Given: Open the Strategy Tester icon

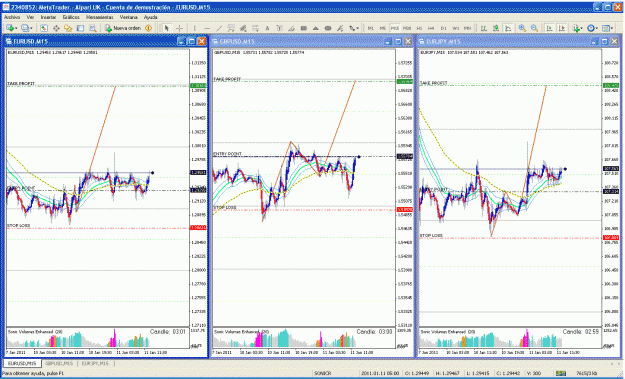Looking at the screenshot, I should pyautogui.click(x=92, y=28).
